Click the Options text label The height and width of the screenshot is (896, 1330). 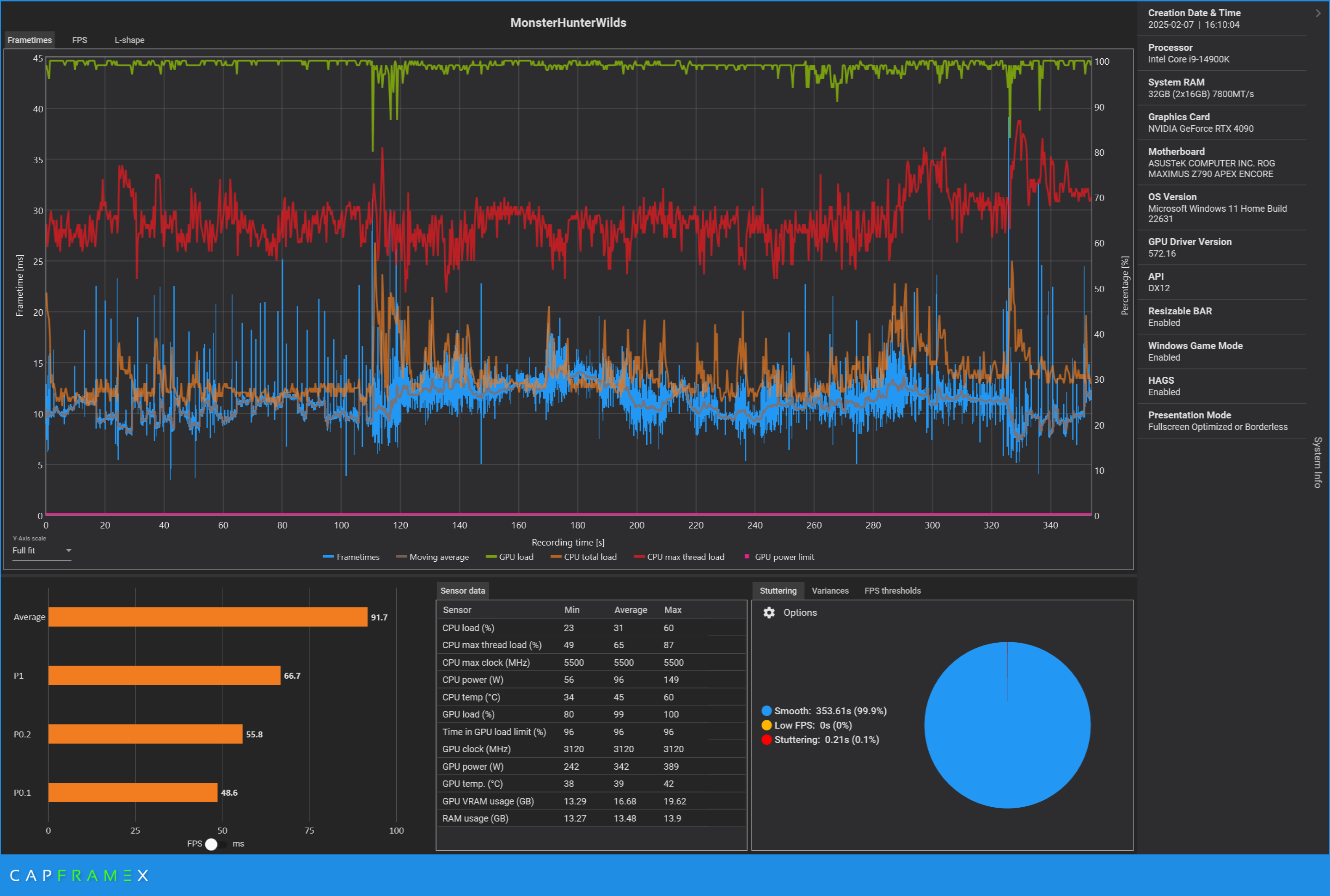pos(800,613)
